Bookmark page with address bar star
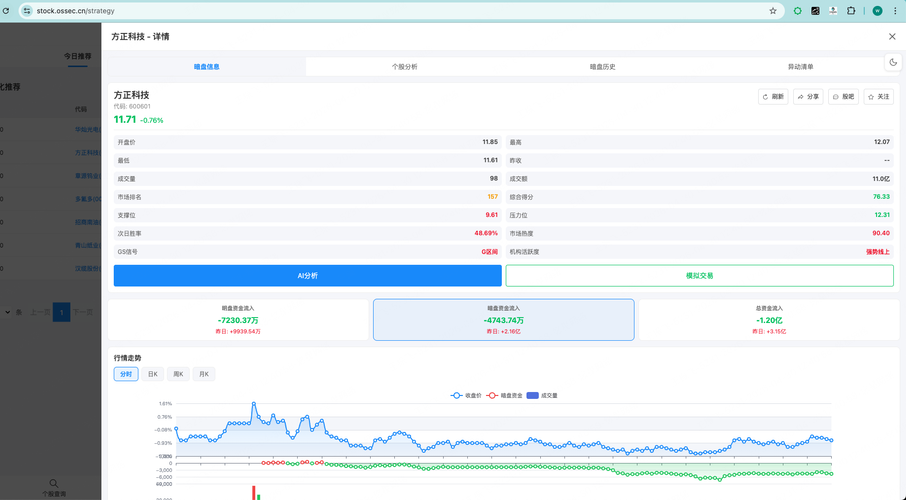 (773, 10)
